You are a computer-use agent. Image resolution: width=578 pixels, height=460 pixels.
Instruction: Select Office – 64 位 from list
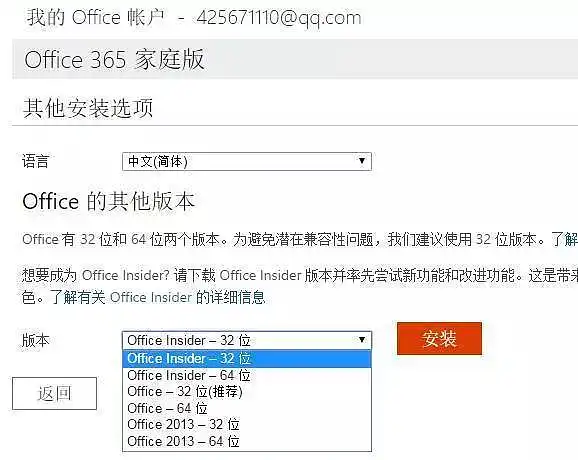(247, 408)
